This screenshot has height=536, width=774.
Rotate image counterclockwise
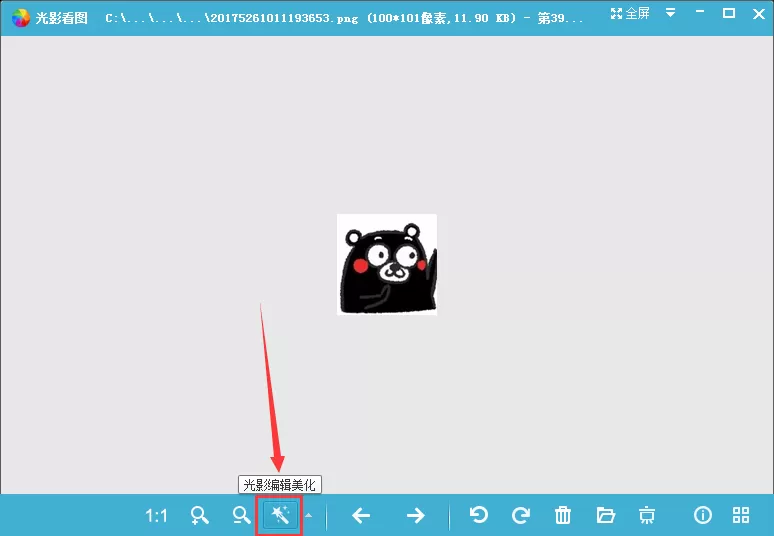coord(478,515)
